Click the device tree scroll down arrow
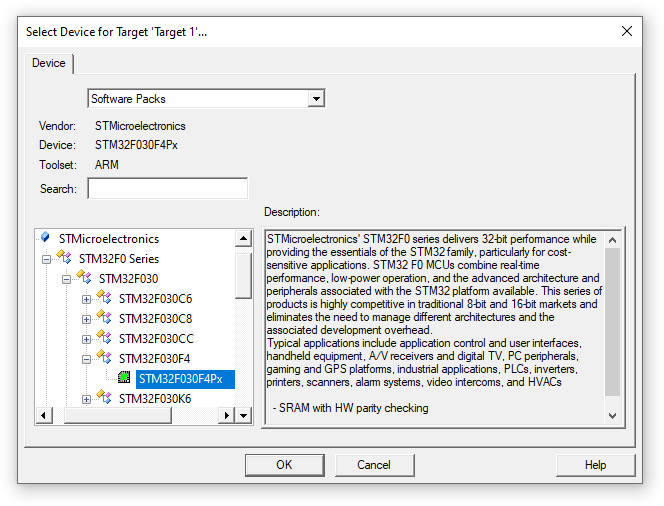The image size is (664, 506). 243,415
